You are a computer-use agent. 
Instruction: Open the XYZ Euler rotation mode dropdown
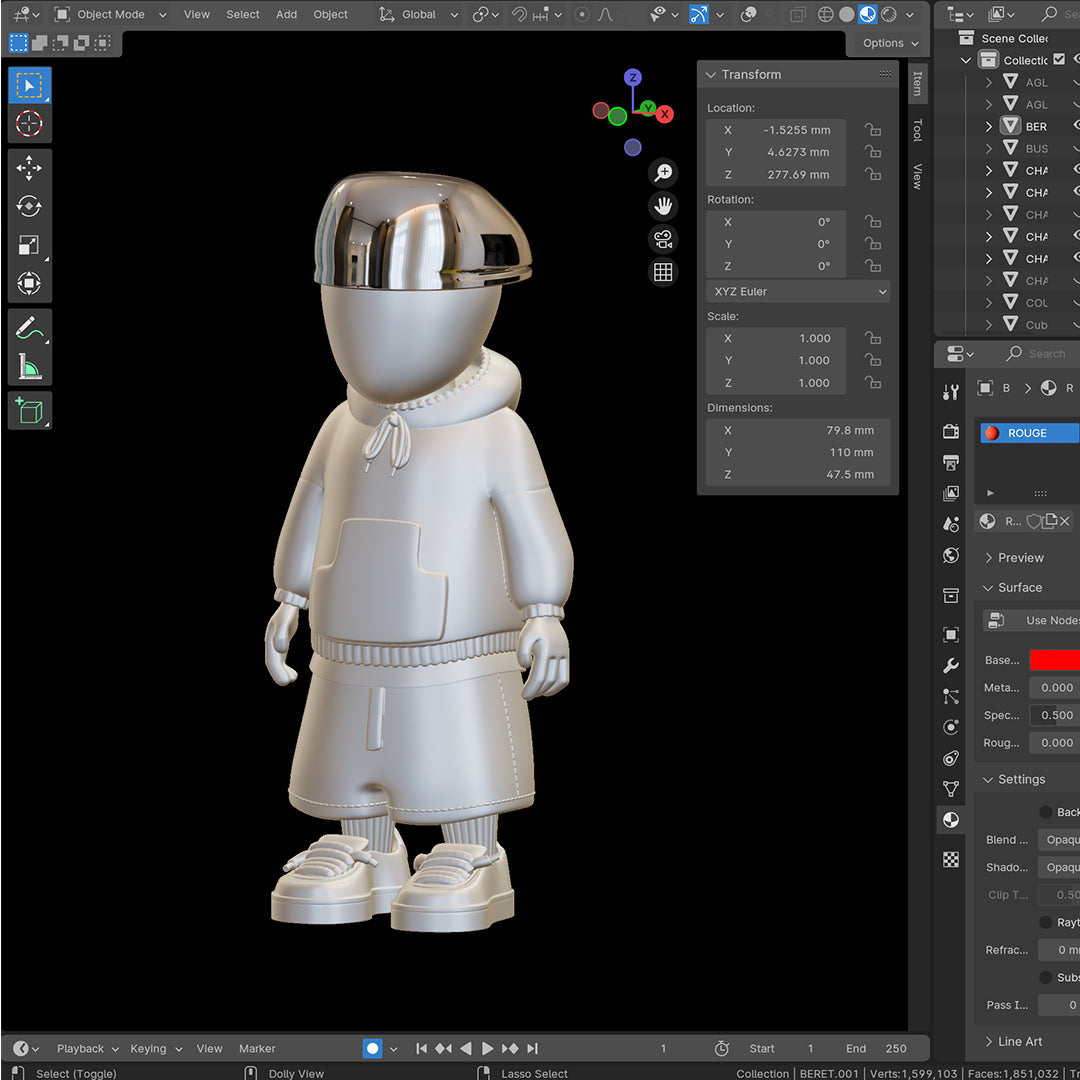[797, 292]
